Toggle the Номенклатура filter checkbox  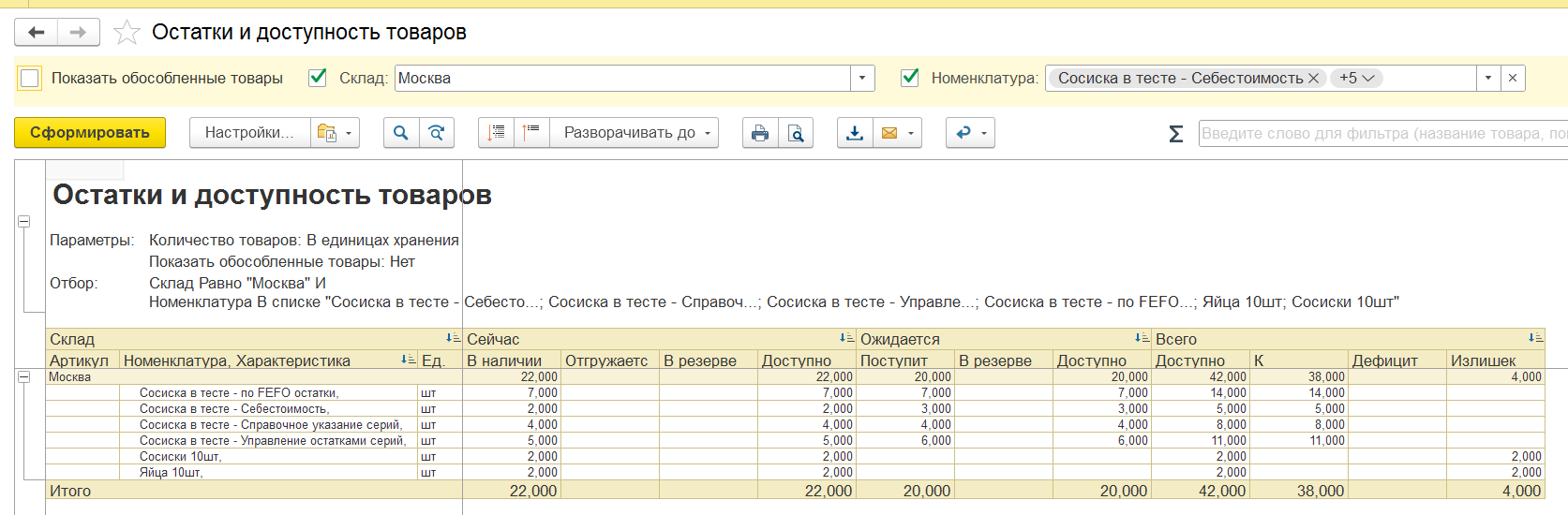click(x=909, y=78)
